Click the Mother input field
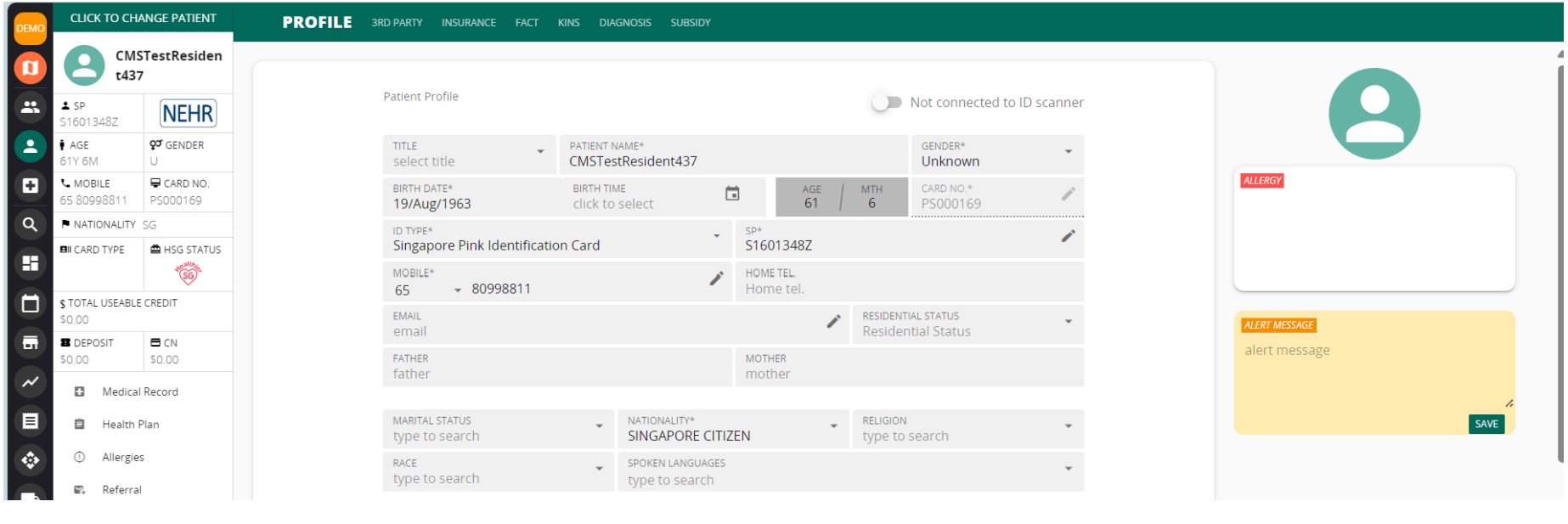The height and width of the screenshot is (524, 1568). 910,367
